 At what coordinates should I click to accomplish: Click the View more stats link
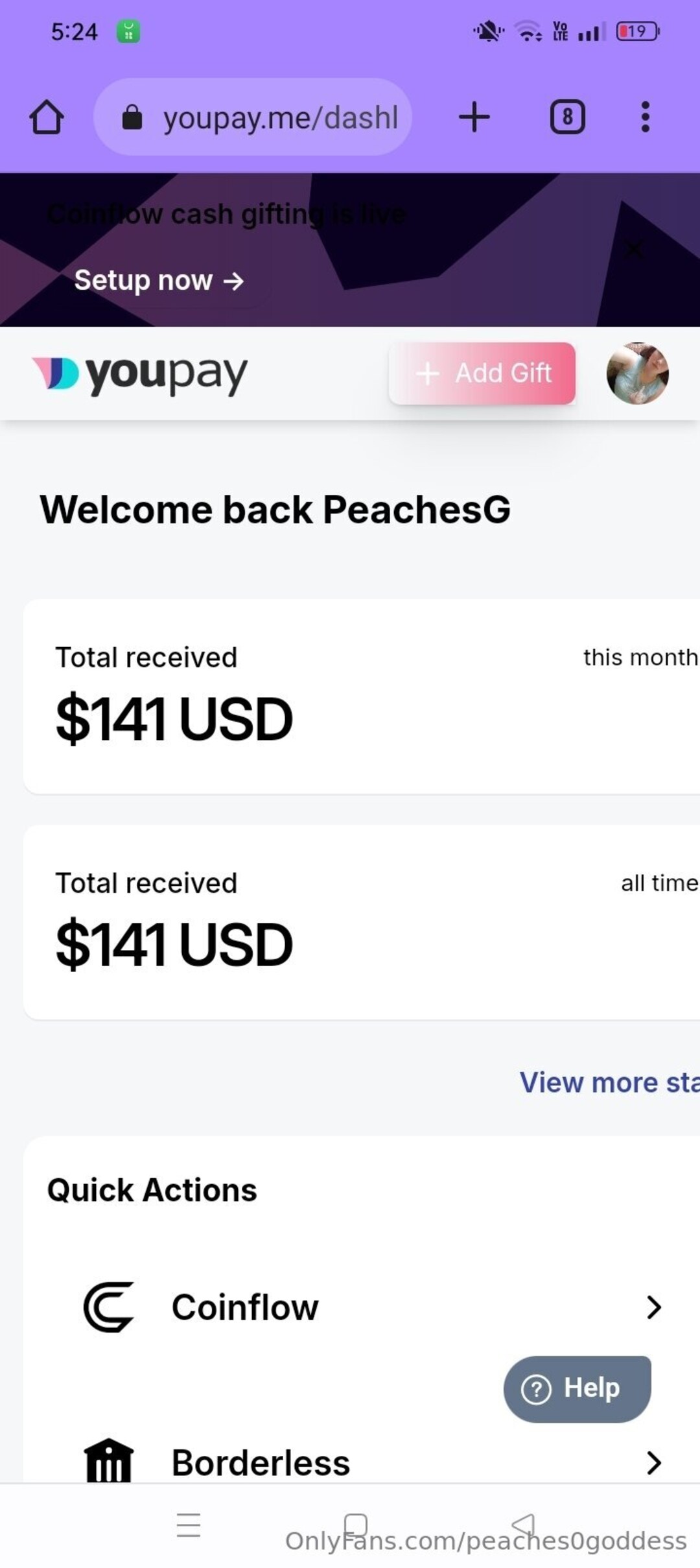[x=609, y=1082]
